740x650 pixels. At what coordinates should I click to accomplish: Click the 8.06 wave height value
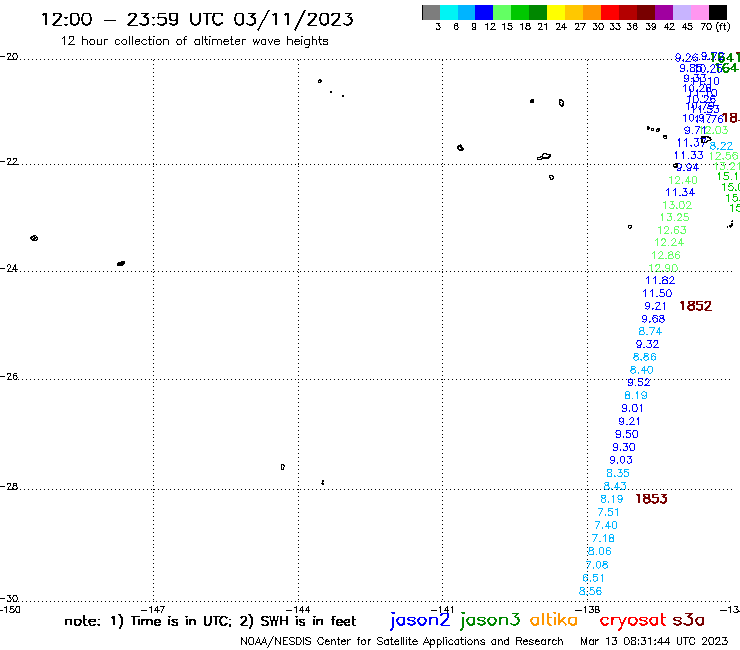(x=600, y=551)
